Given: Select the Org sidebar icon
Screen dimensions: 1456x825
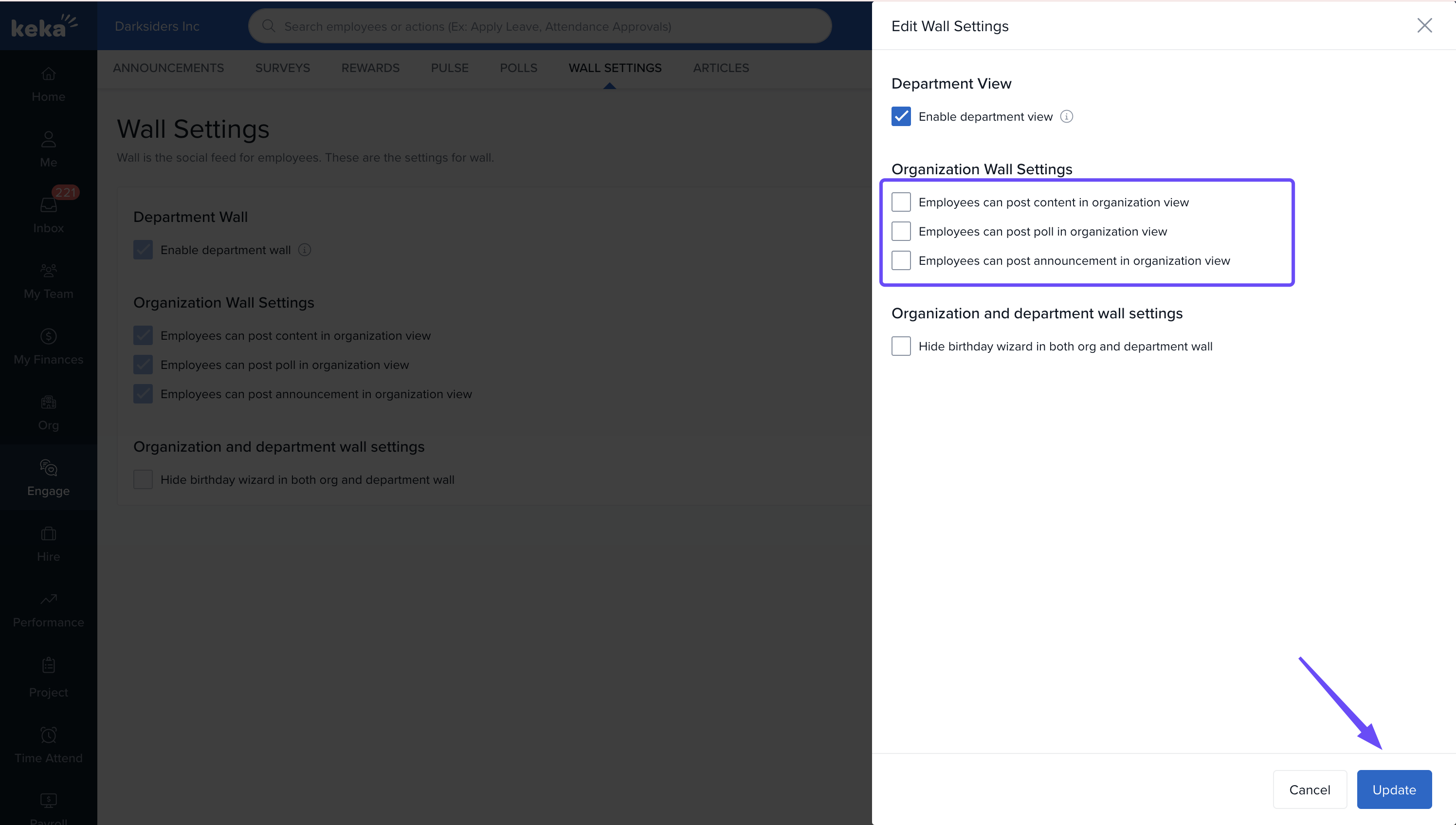Looking at the screenshot, I should point(48,403).
